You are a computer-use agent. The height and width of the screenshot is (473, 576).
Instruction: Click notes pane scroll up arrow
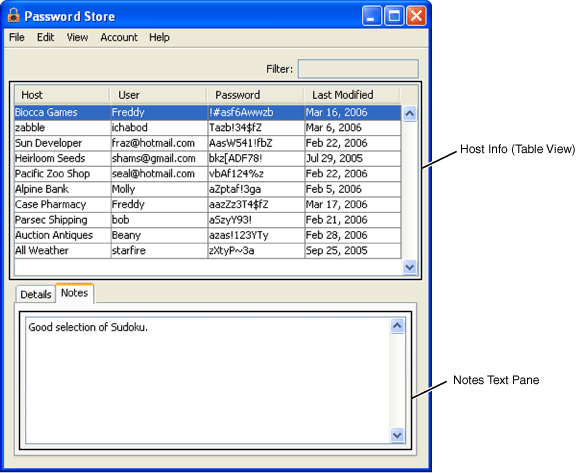pyautogui.click(x=397, y=326)
